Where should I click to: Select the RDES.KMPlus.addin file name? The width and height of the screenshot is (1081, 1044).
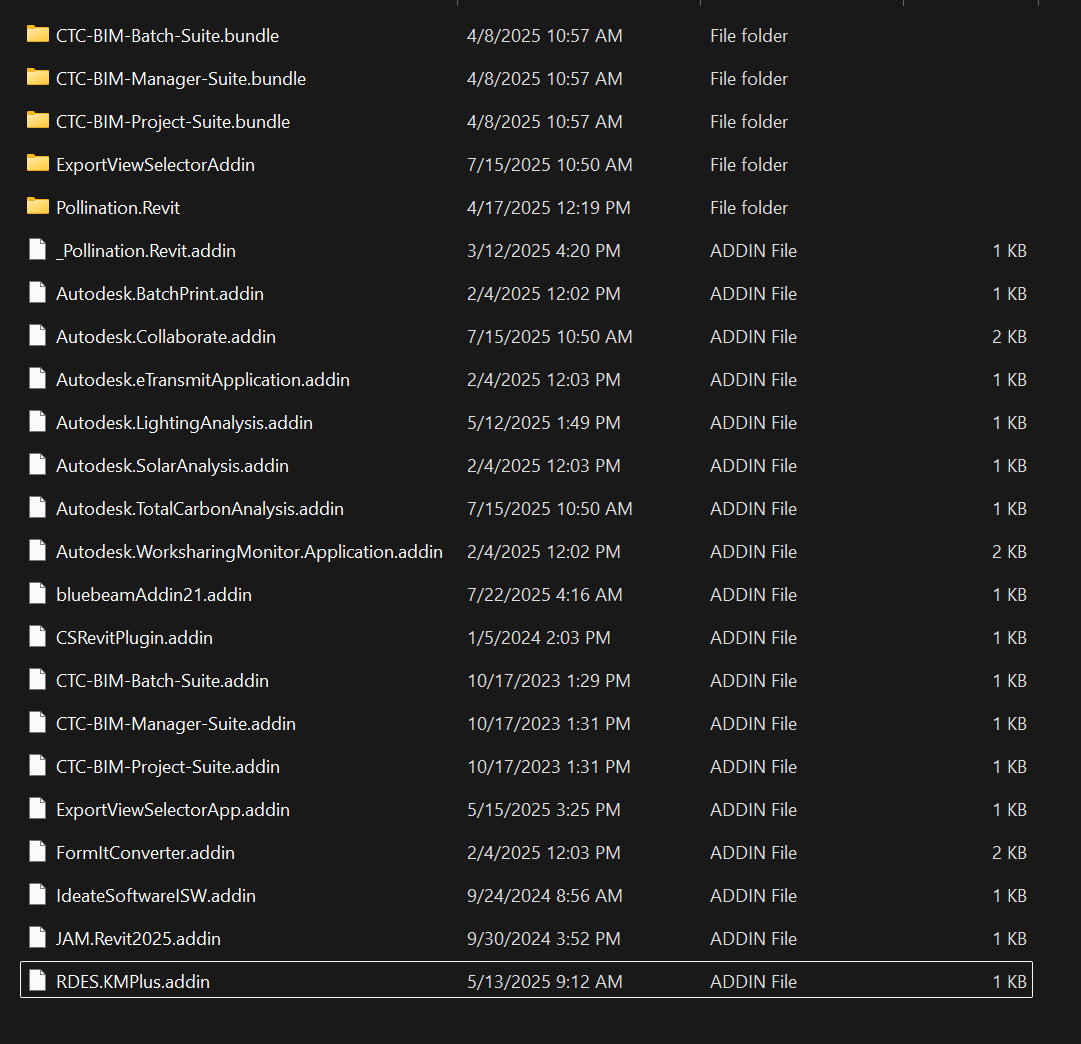pos(133,982)
